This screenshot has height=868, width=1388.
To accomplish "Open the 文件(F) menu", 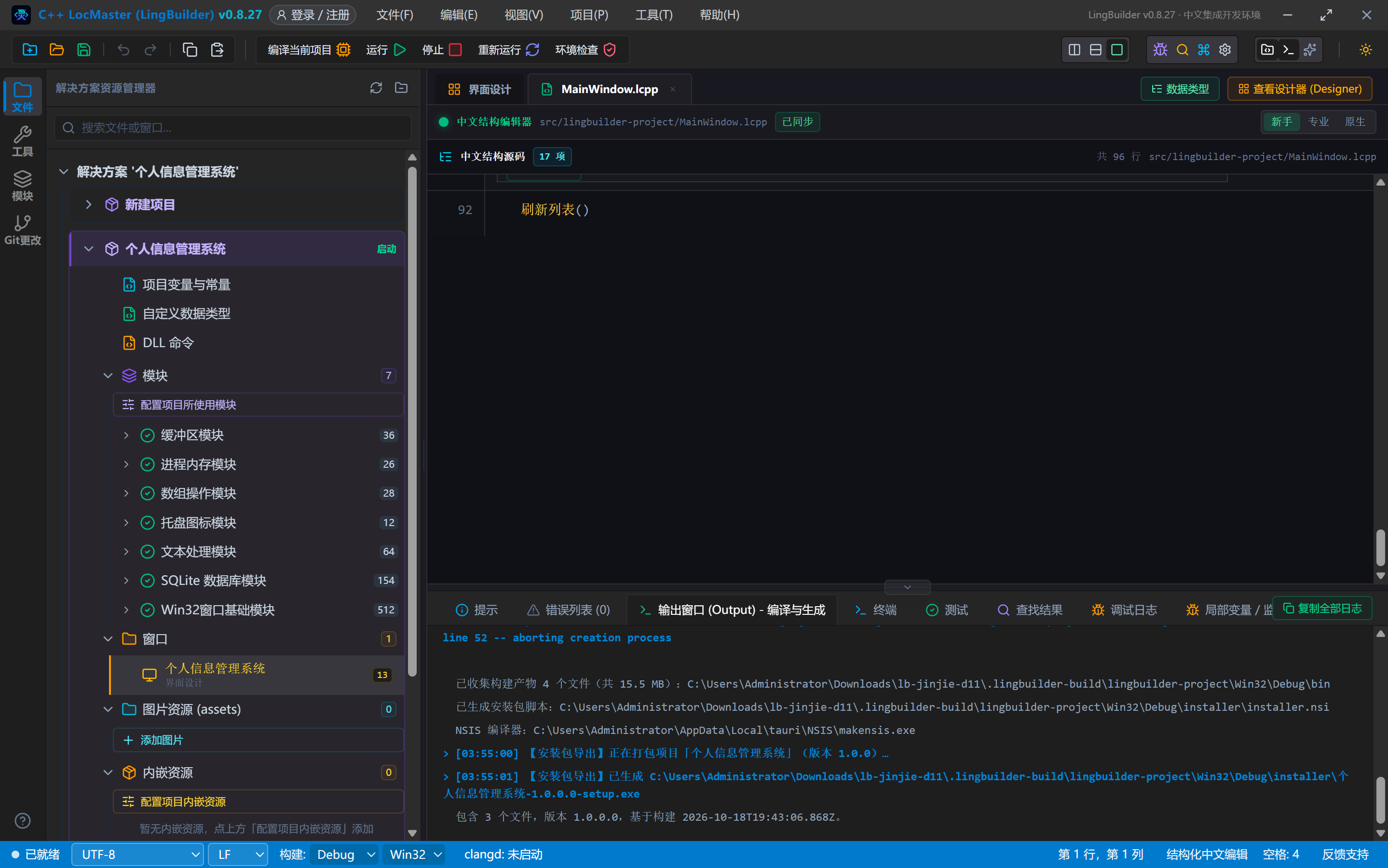I will tap(395, 15).
